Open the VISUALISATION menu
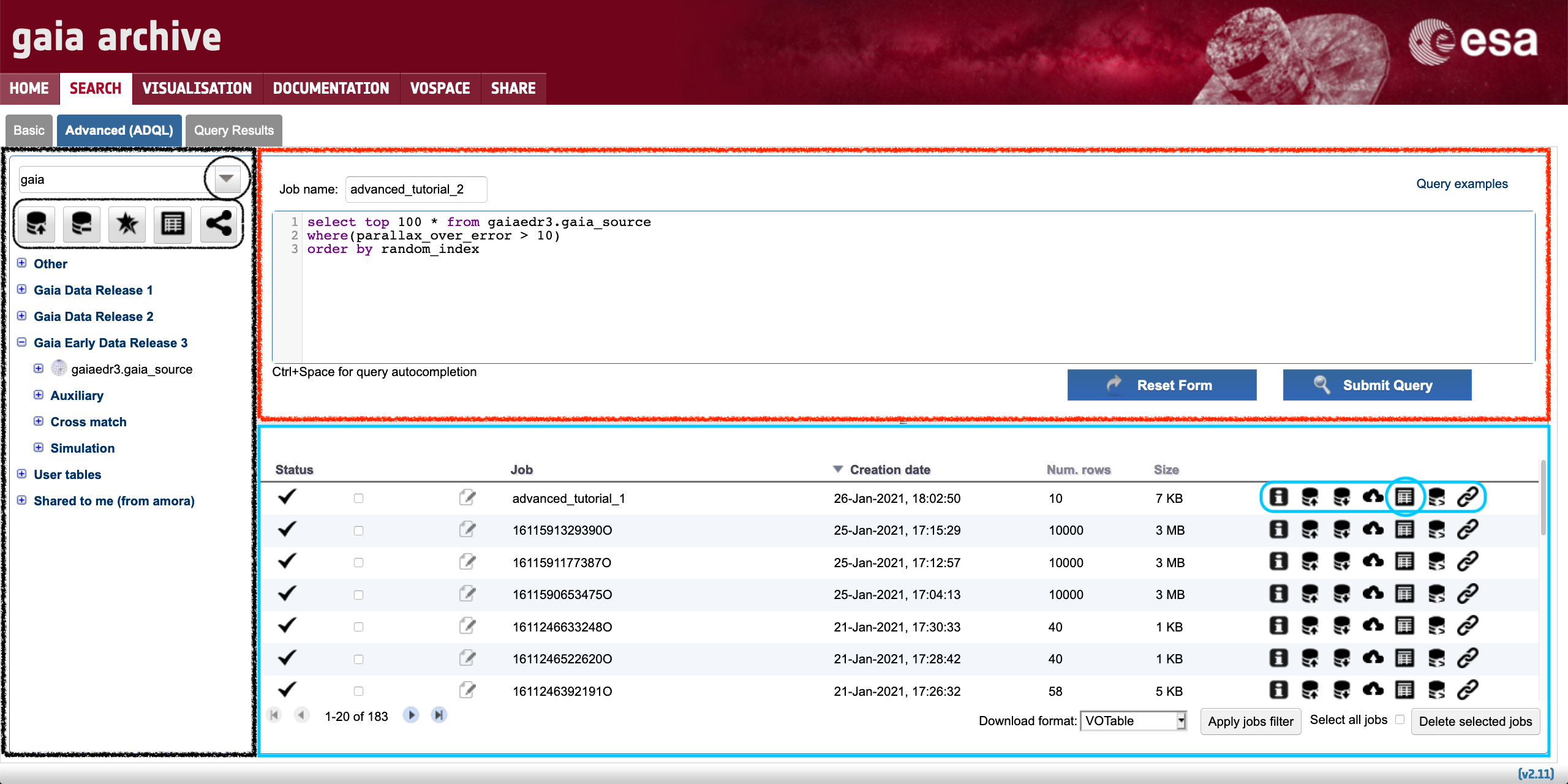This screenshot has width=1568, height=784. click(x=197, y=88)
